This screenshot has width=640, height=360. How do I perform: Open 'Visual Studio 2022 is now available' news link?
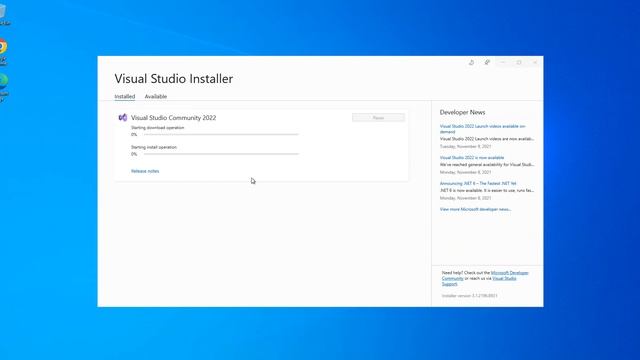tap(472, 158)
